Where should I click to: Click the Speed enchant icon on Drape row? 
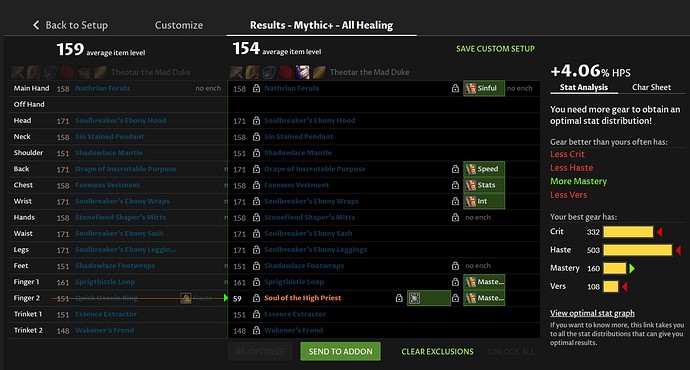tap(470, 169)
